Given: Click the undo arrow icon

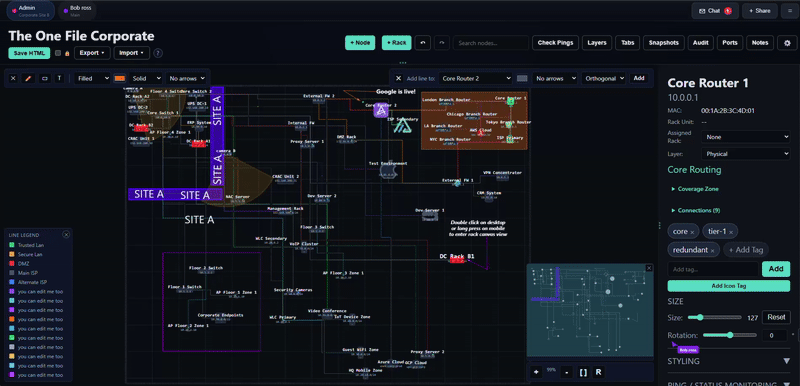Looking at the screenshot, I should [x=422, y=43].
